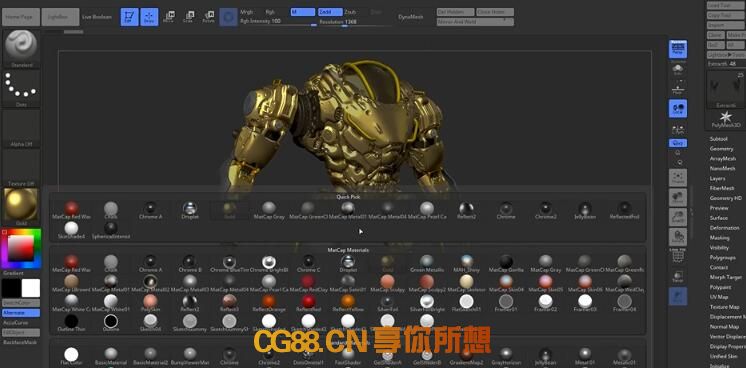746x368 pixels.
Task: Select the Standard brush thumbnail
Action: 21,49
